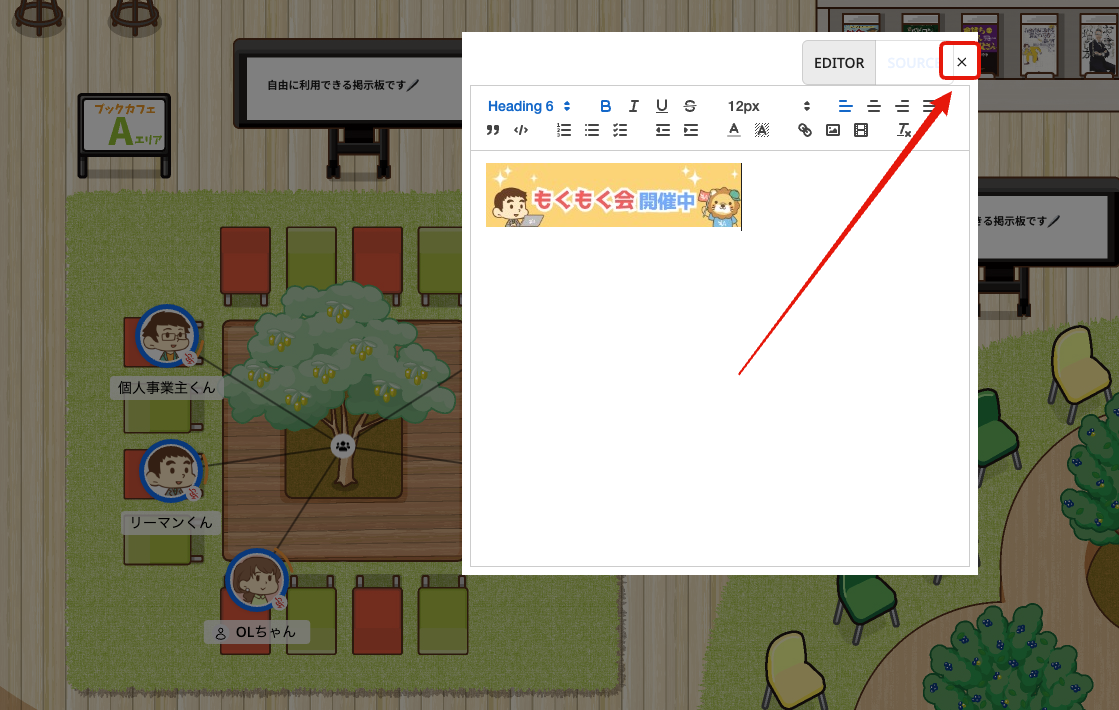Insert a hyperlink
The width and height of the screenshot is (1119, 710).
(804, 130)
